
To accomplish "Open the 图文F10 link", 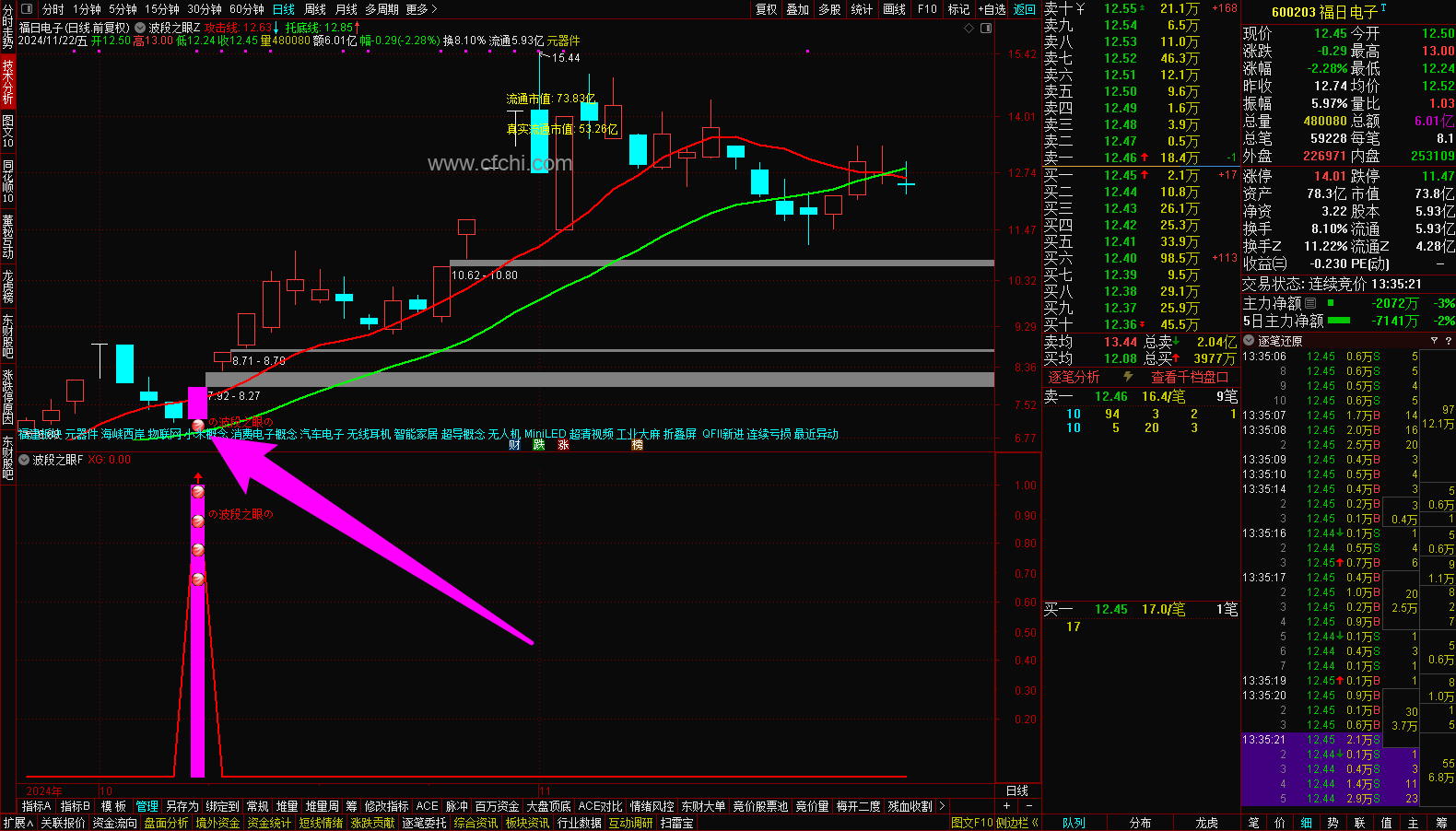I will coord(971,823).
